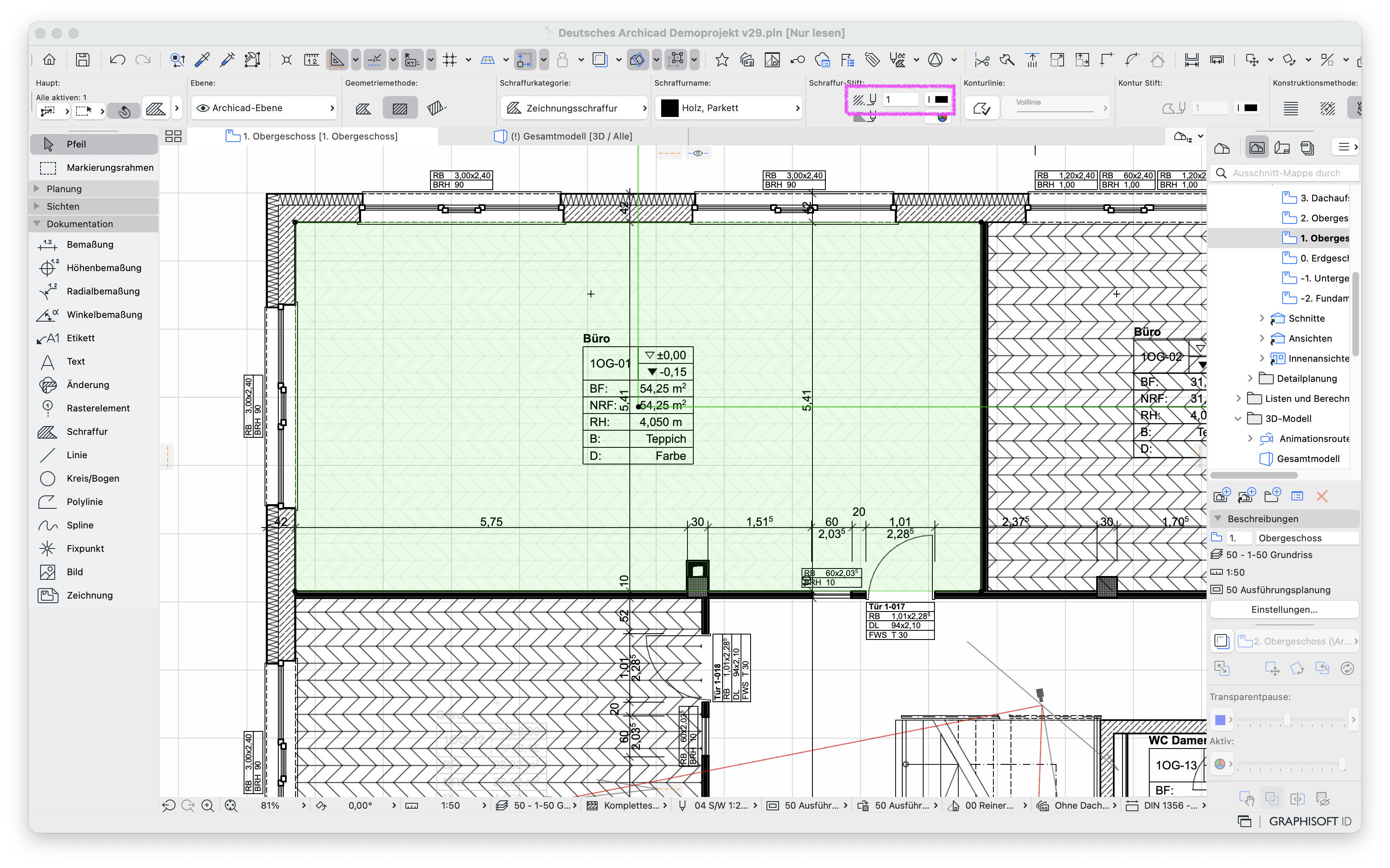The width and height of the screenshot is (1390, 868).
Task: Select the Änderung tool
Action: click(94, 385)
